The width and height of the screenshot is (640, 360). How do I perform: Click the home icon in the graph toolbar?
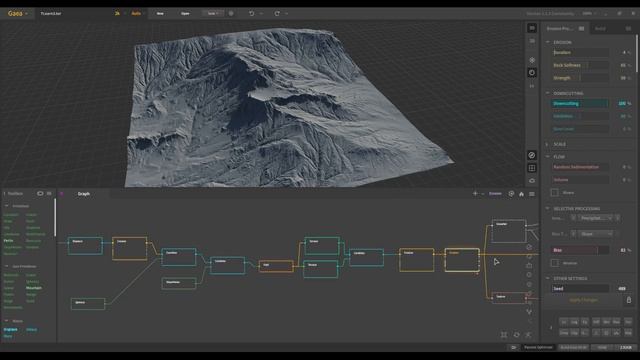(521, 194)
